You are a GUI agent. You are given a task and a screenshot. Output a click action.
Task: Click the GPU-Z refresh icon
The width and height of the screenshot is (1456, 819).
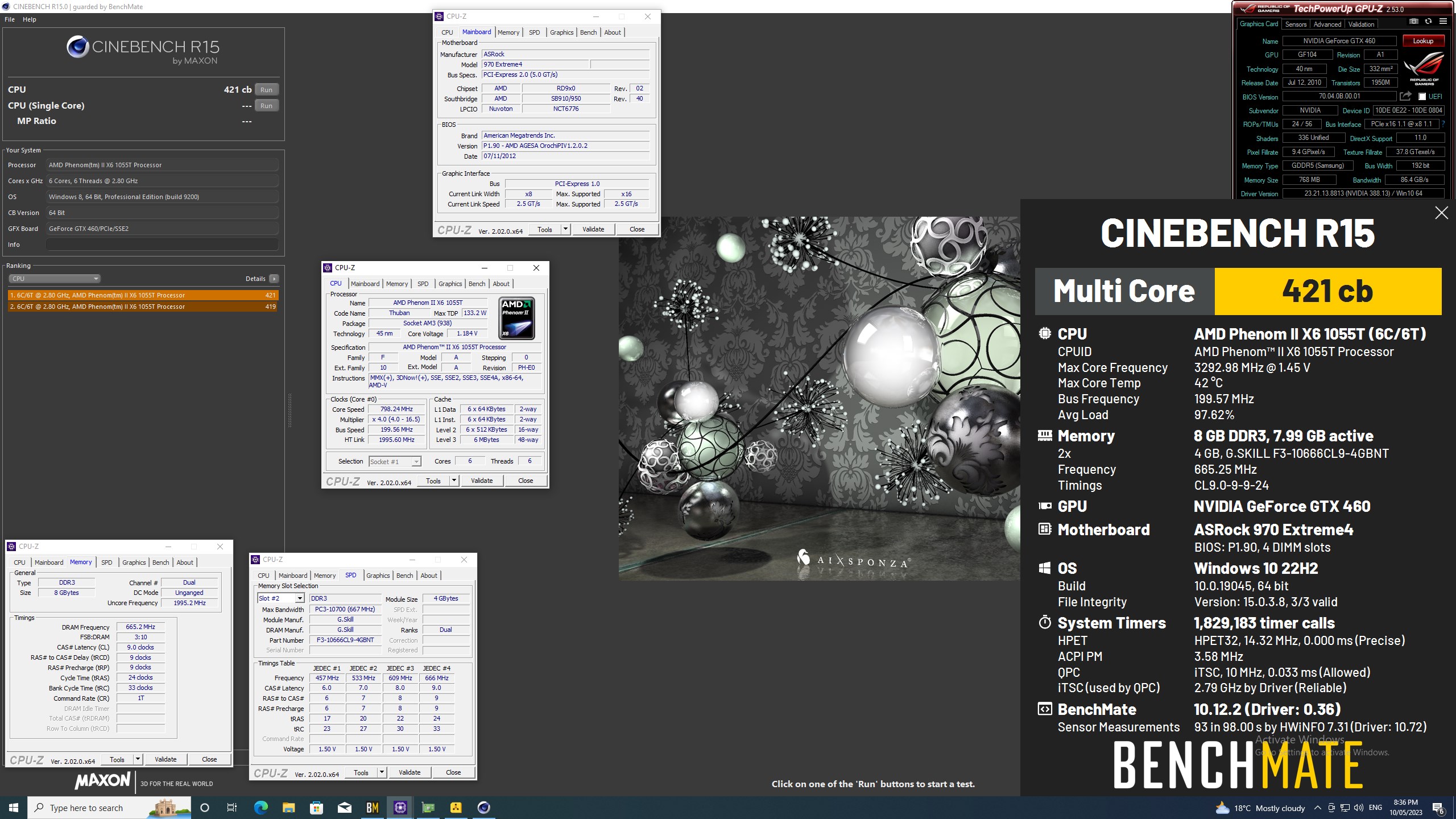(x=1428, y=22)
